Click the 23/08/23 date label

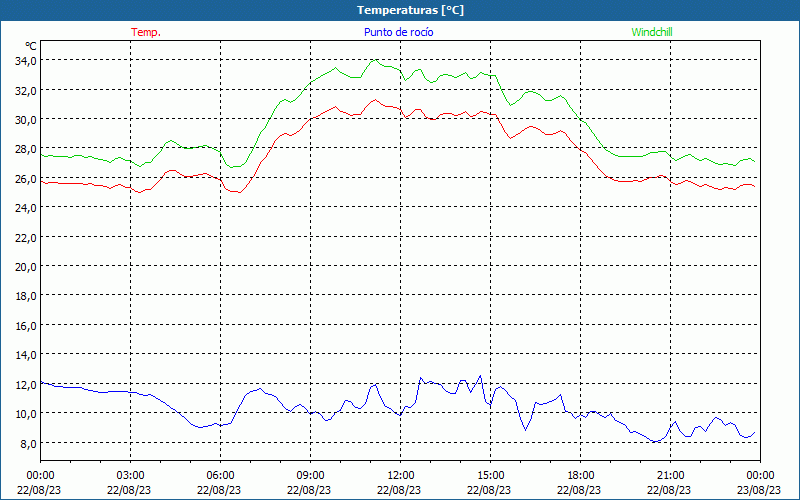(x=759, y=490)
